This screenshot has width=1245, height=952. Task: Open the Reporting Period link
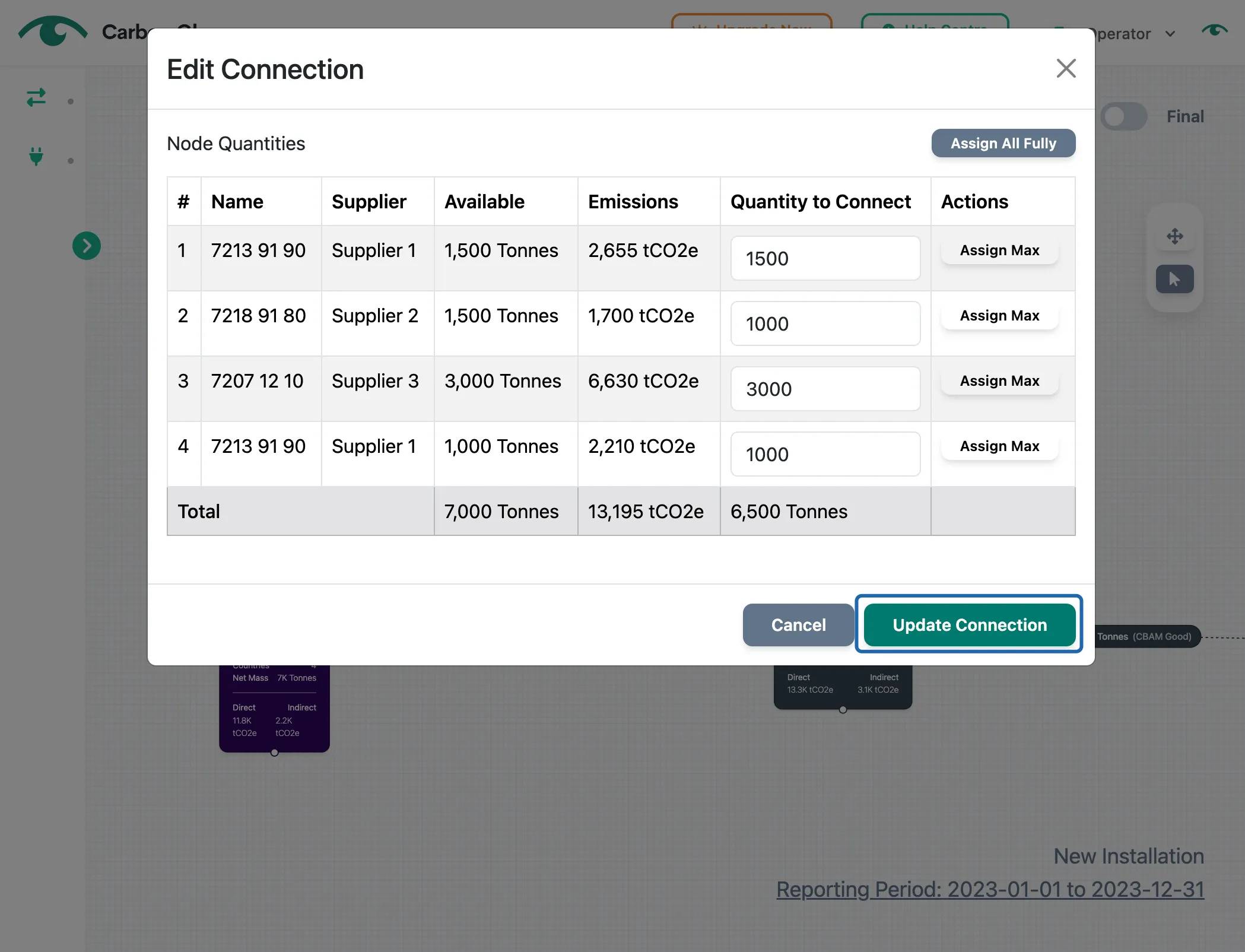(x=990, y=889)
